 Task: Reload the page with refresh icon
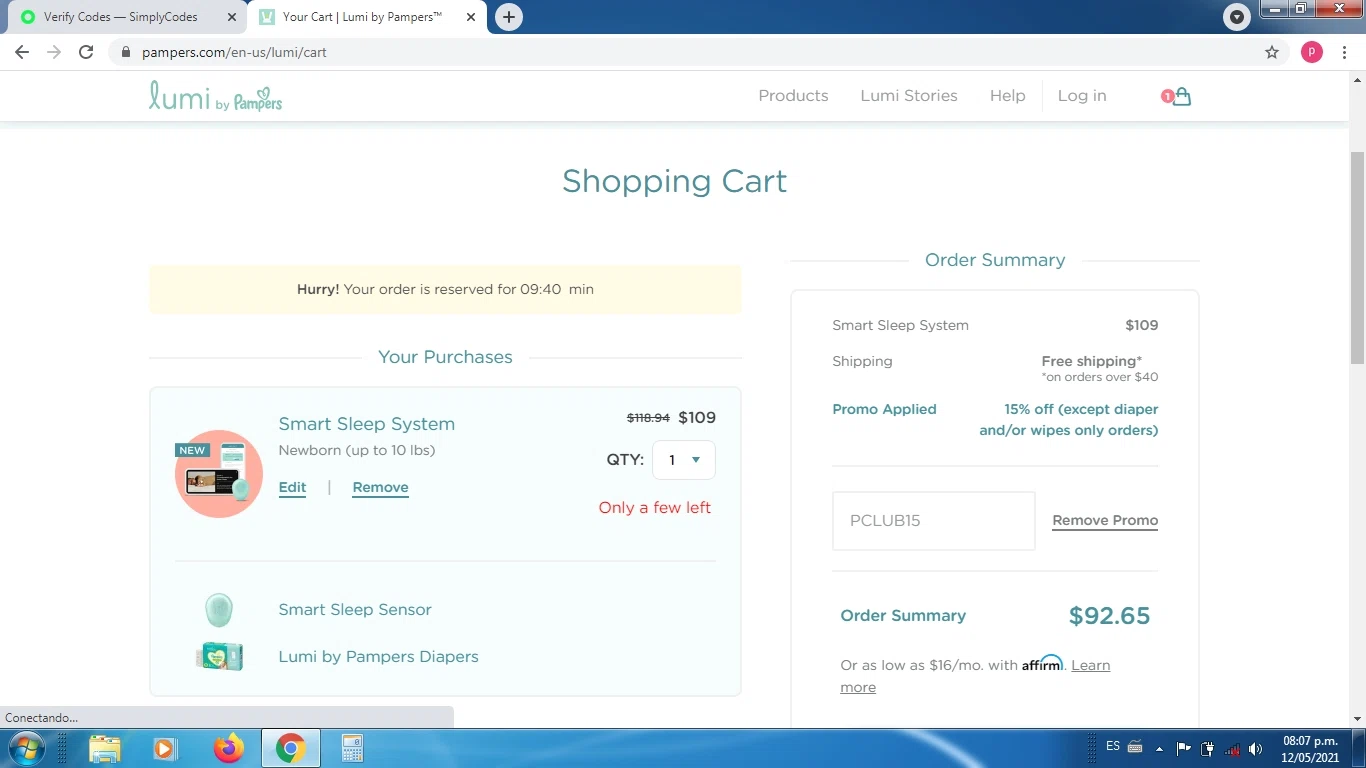(x=86, y=52)
